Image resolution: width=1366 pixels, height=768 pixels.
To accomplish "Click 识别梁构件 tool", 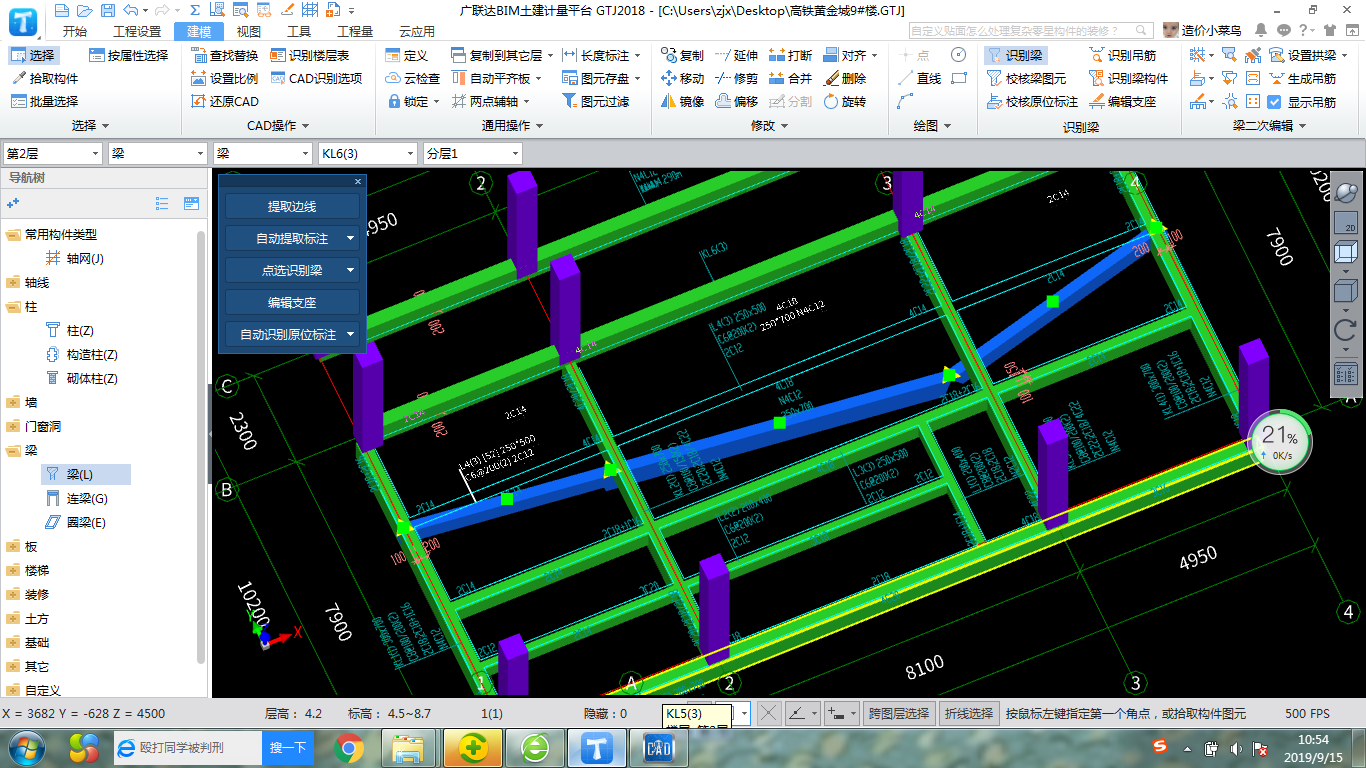I will tap(1129, 78).
